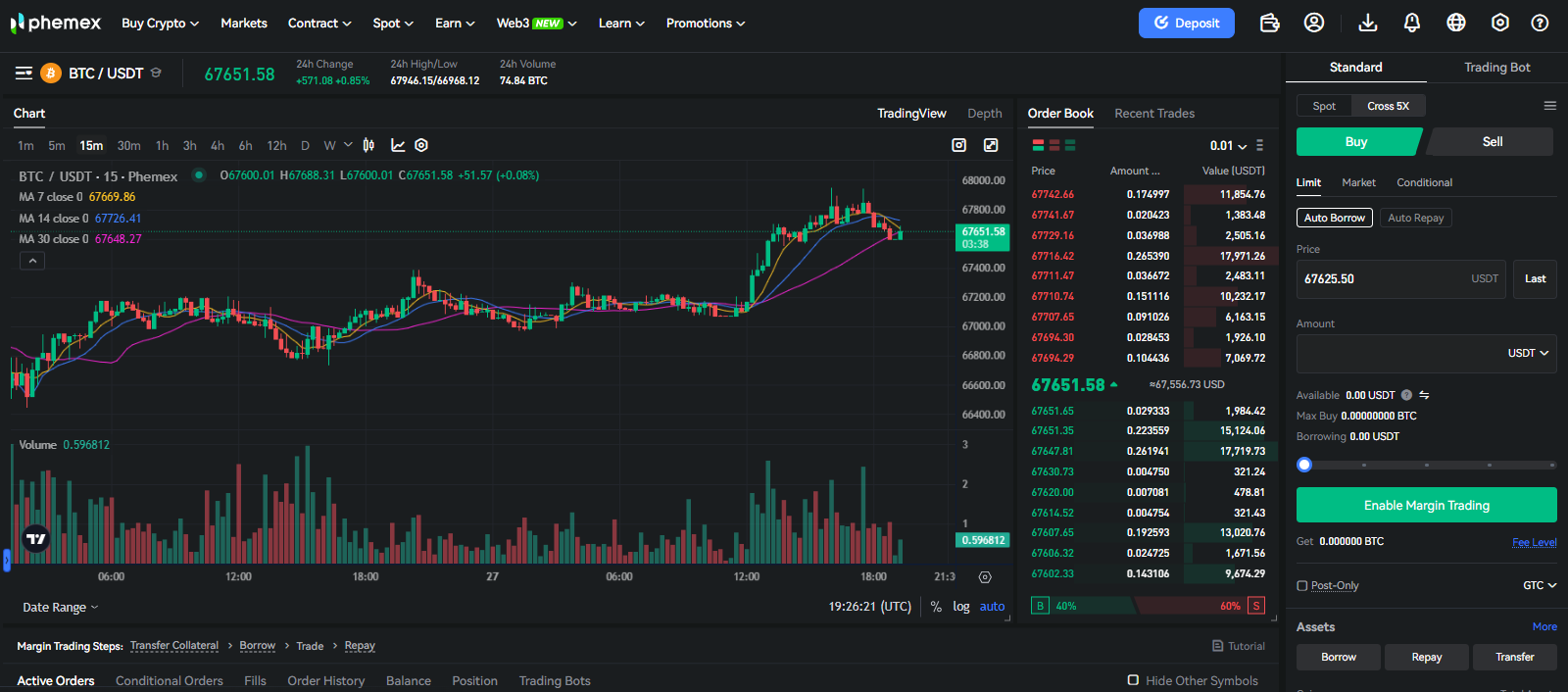Switch to Spot mode
Screen dimensions: 1568x692
coord(1324,106)
